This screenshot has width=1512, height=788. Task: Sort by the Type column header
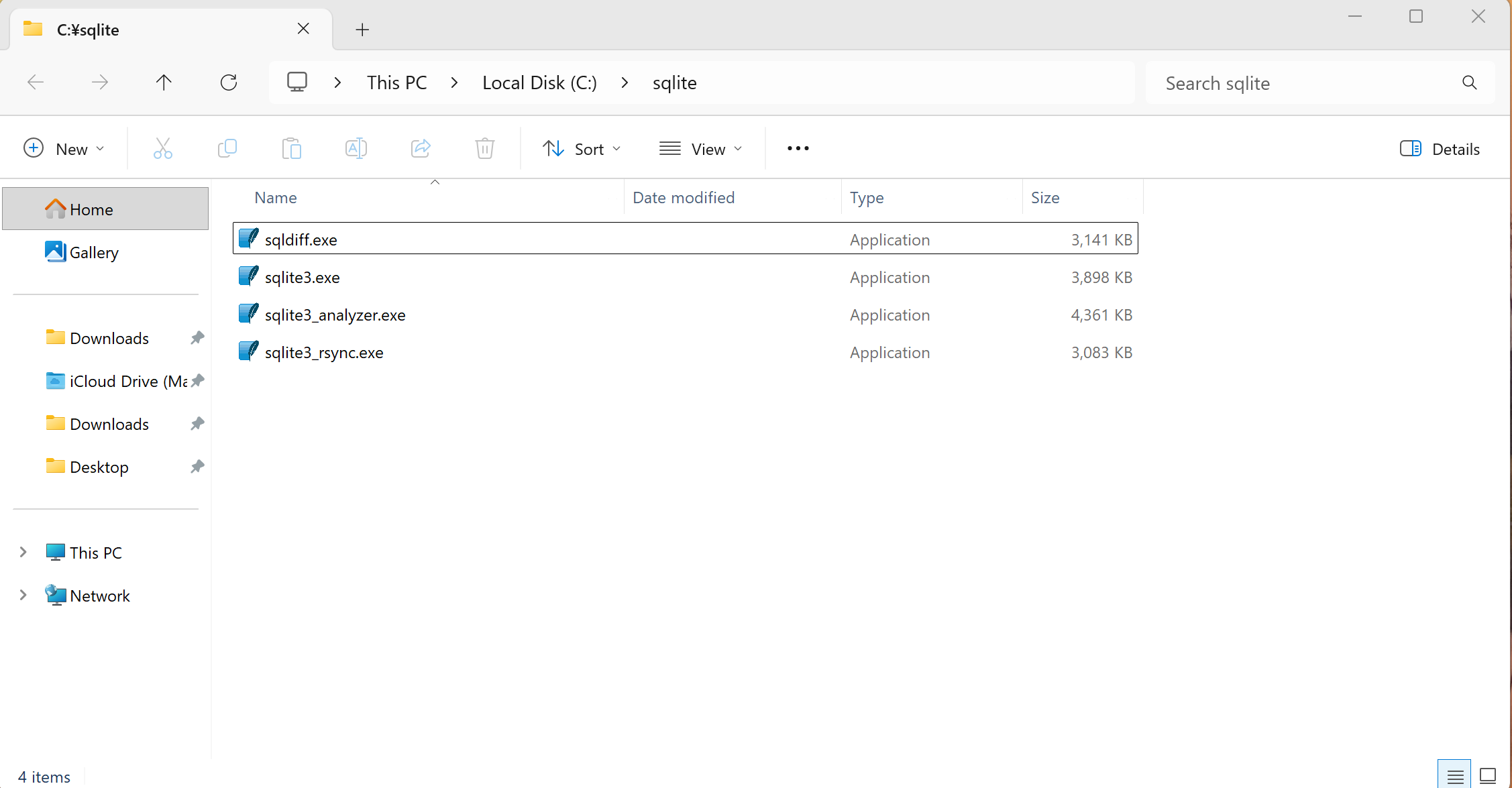coord(932,198)
